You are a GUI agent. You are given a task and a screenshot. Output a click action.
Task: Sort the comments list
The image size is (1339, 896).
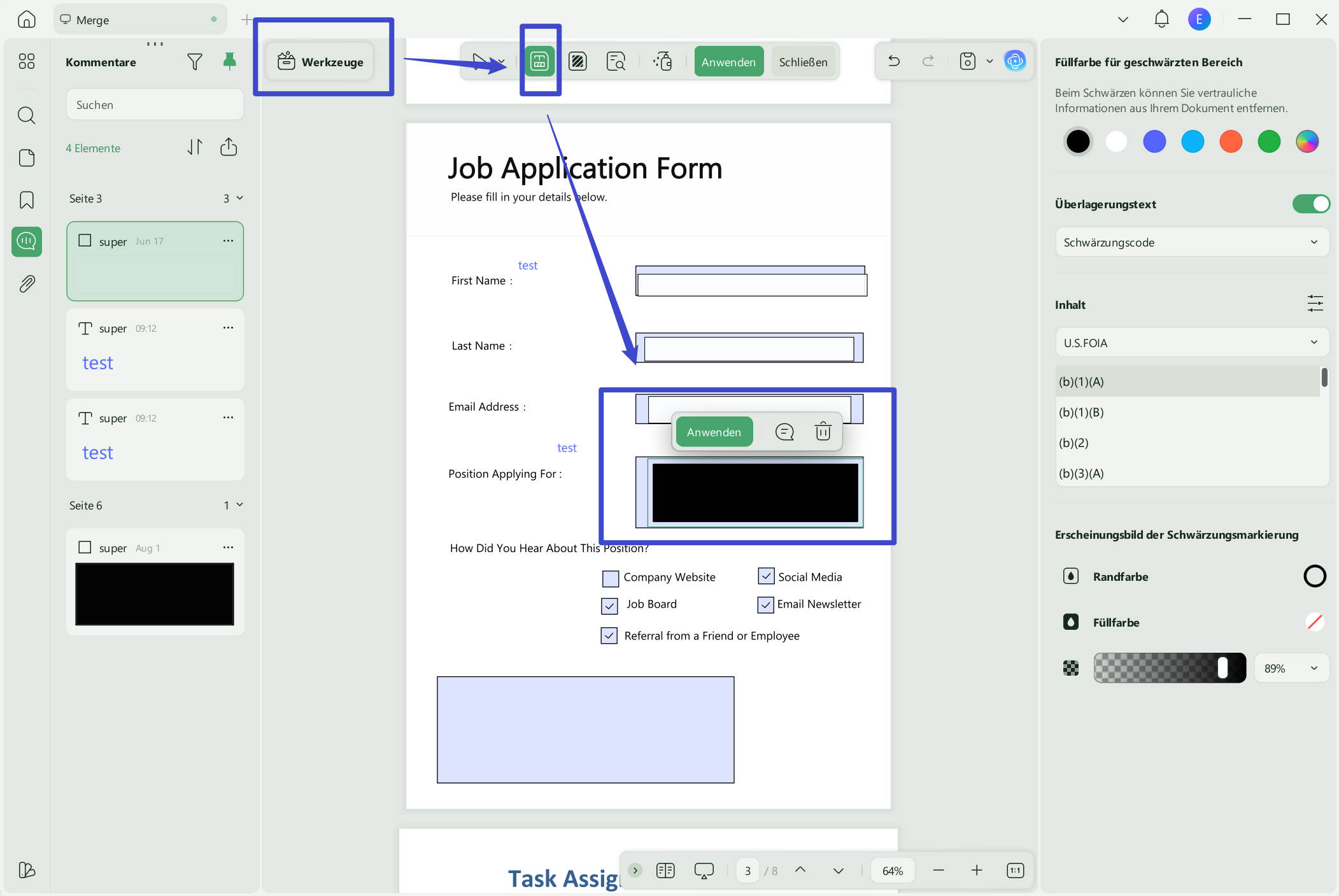pyautogui.click(x=195, y=147)
